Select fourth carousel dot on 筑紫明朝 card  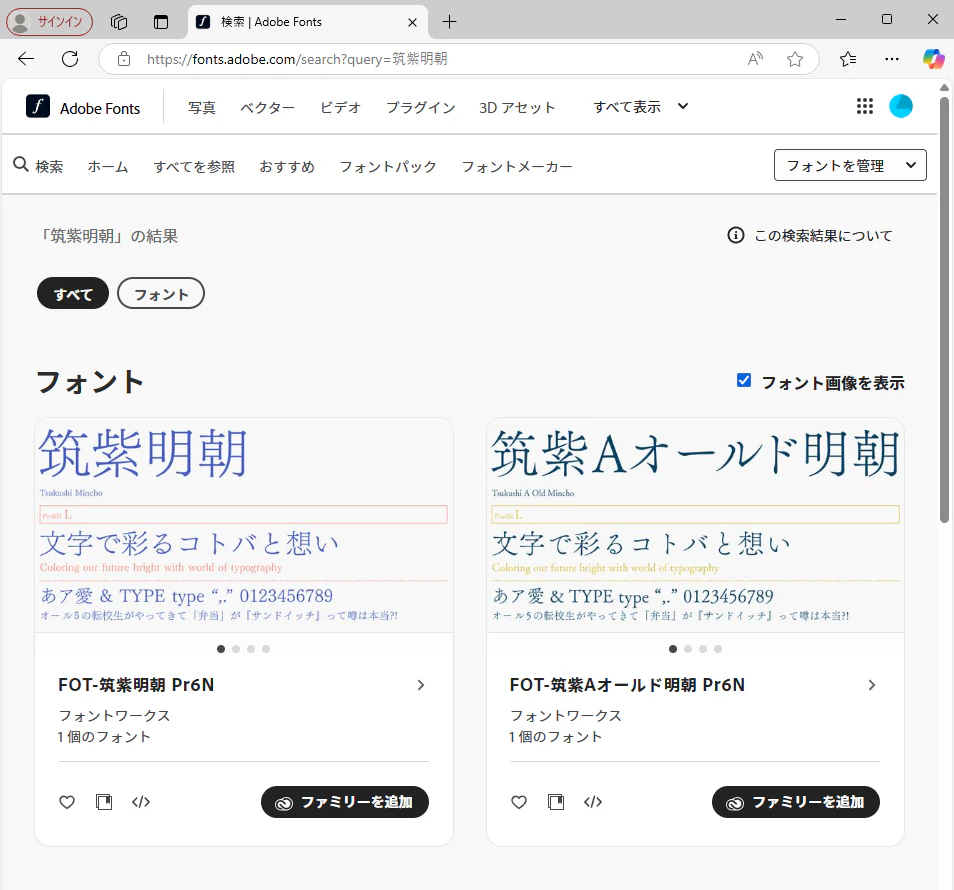tap(266, 649)
